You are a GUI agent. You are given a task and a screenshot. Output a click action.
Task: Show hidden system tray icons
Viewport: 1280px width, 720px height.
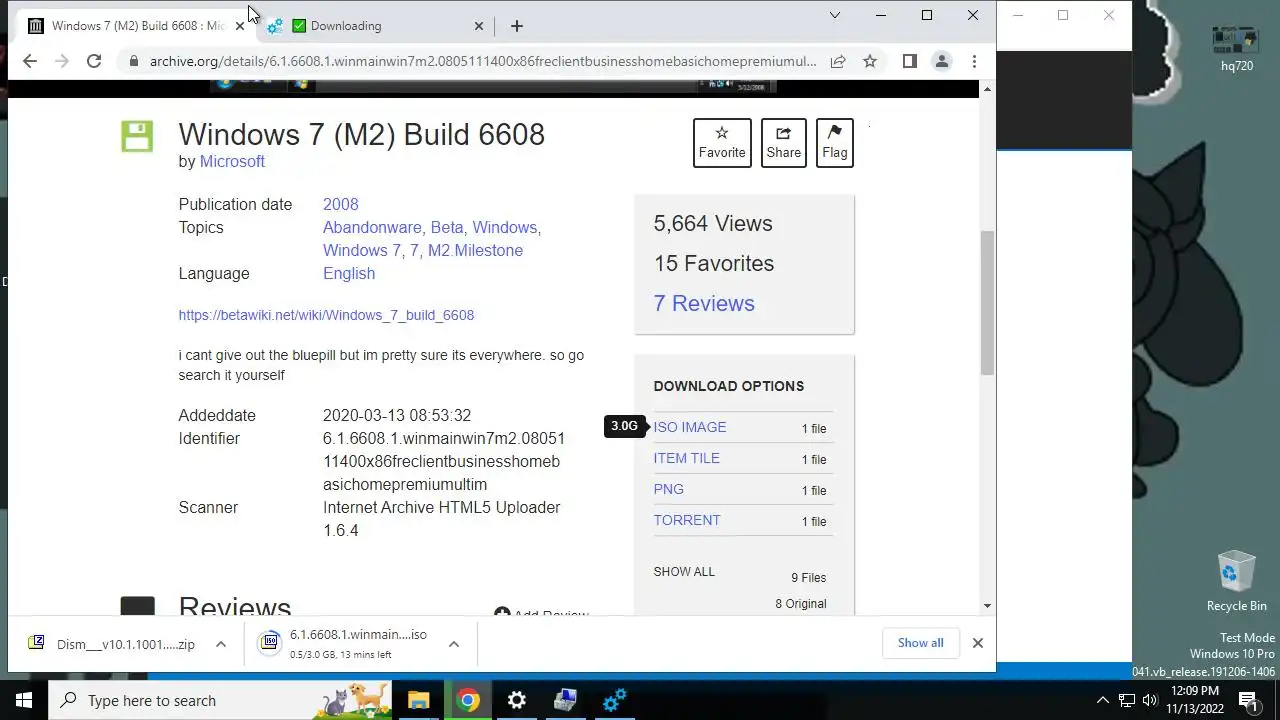point(1103,700)
